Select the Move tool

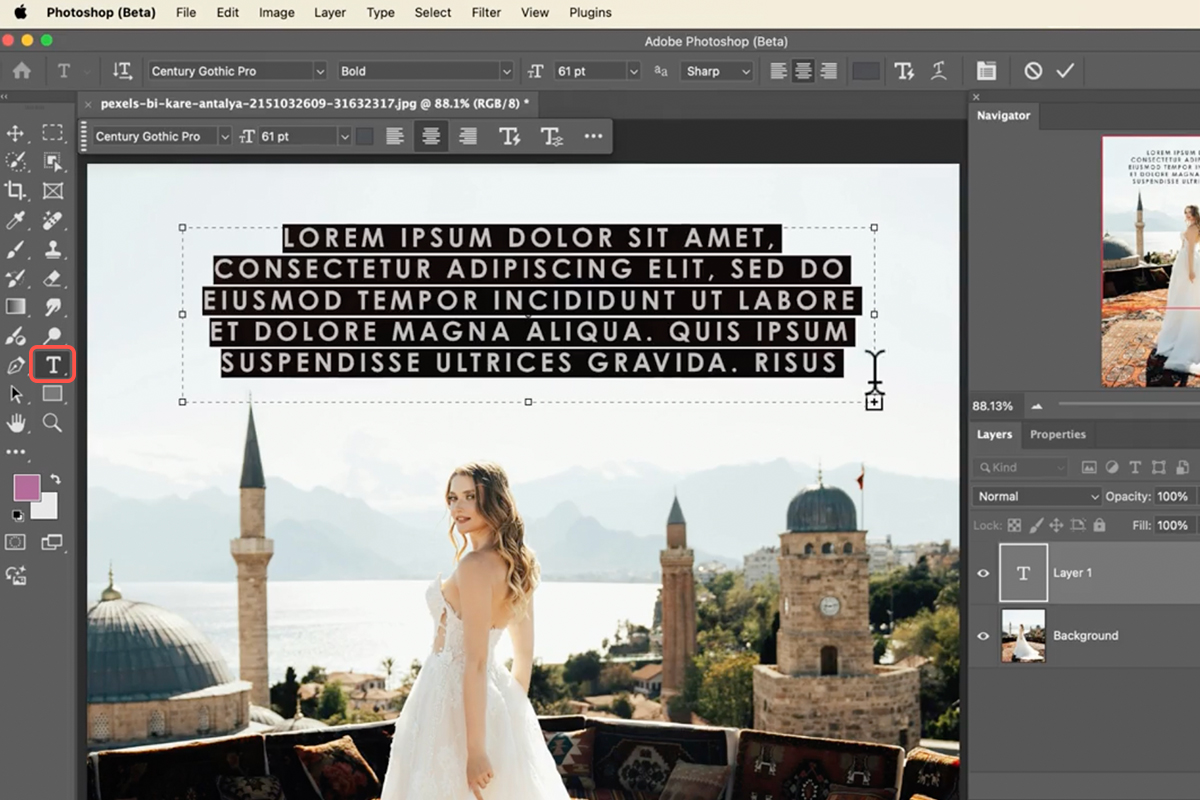[16, 133]
